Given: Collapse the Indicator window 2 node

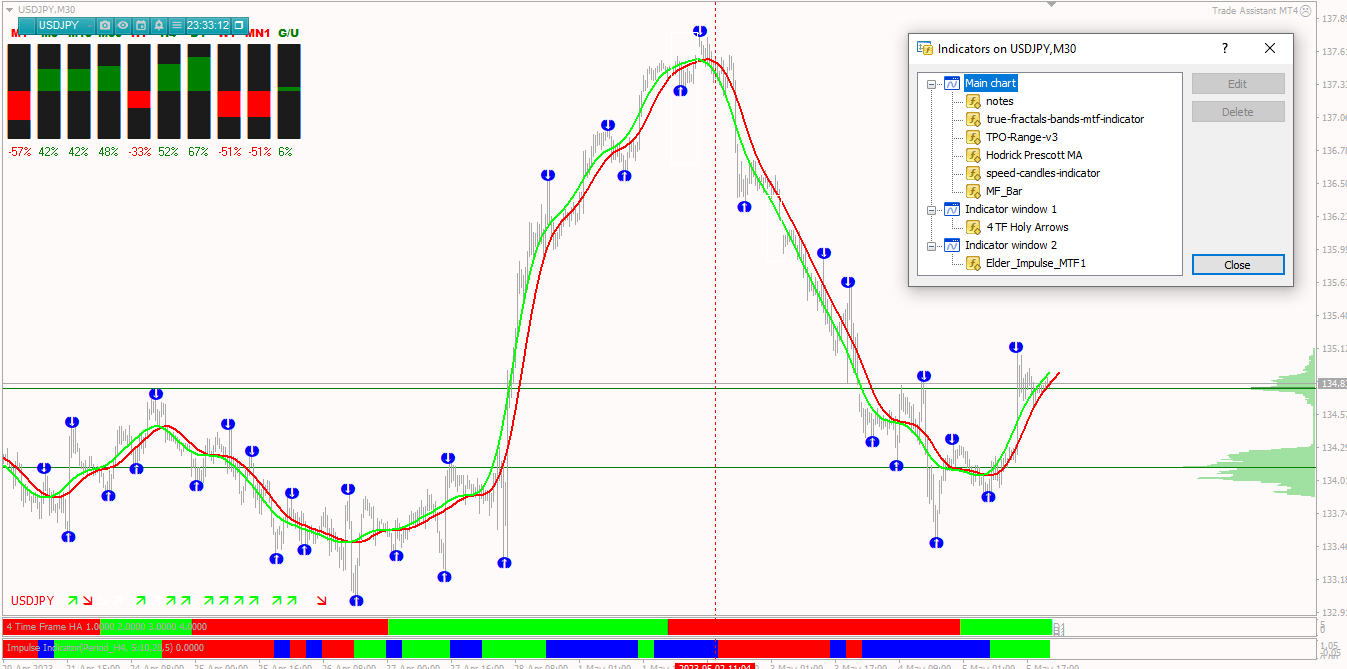Looking at the screenshot, I should coord(932,246).
